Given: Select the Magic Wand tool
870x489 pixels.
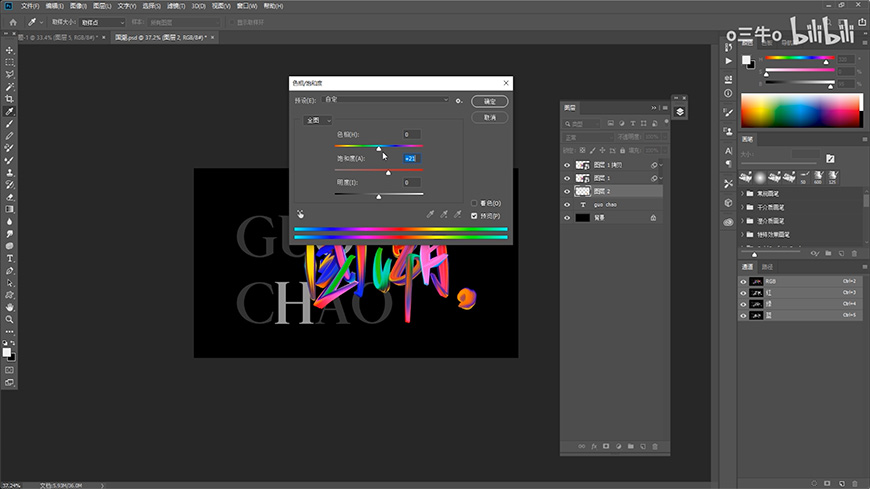Looking at the screenshot, I should (10, 87).
